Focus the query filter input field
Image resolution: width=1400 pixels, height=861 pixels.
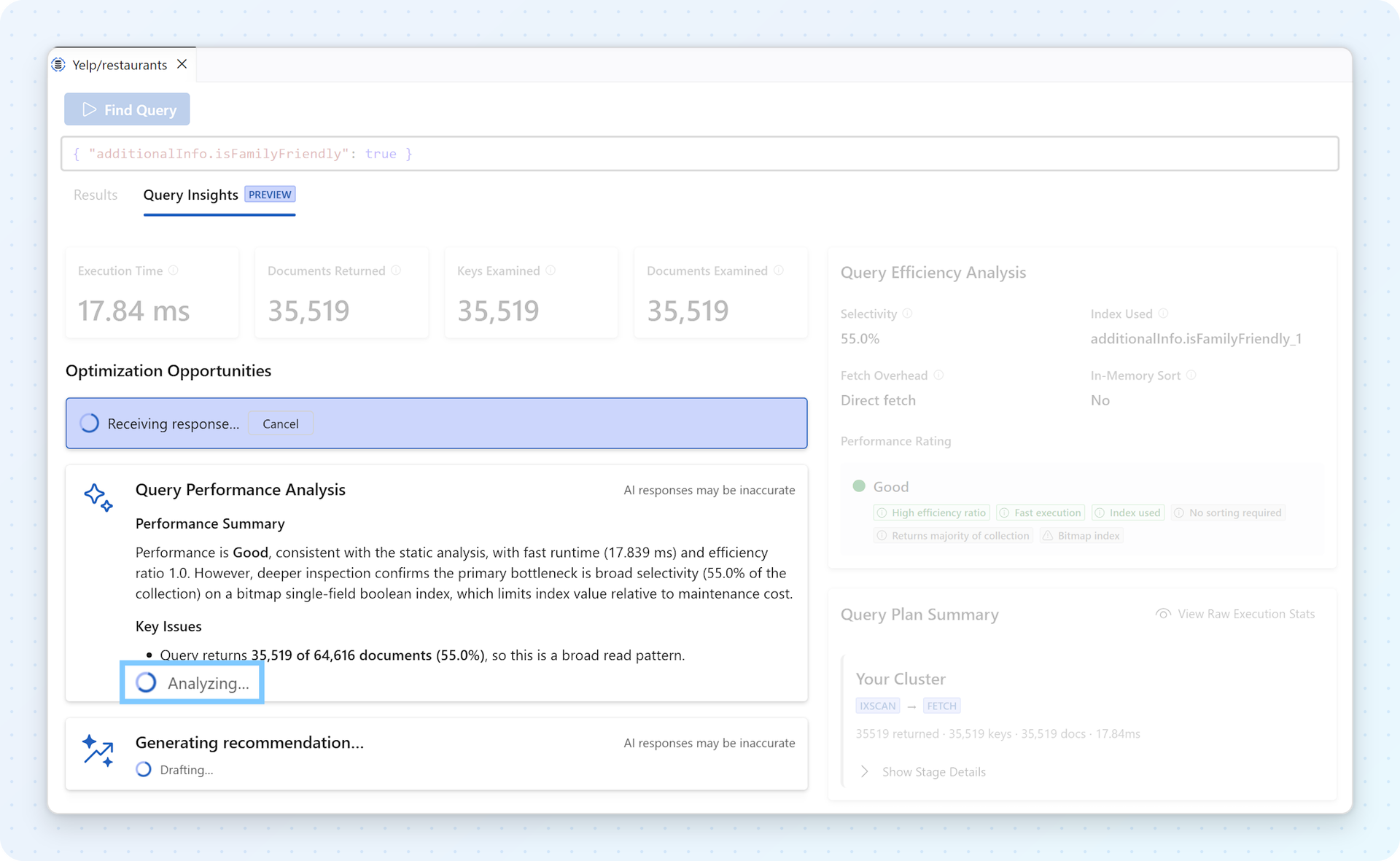(699, 154)
